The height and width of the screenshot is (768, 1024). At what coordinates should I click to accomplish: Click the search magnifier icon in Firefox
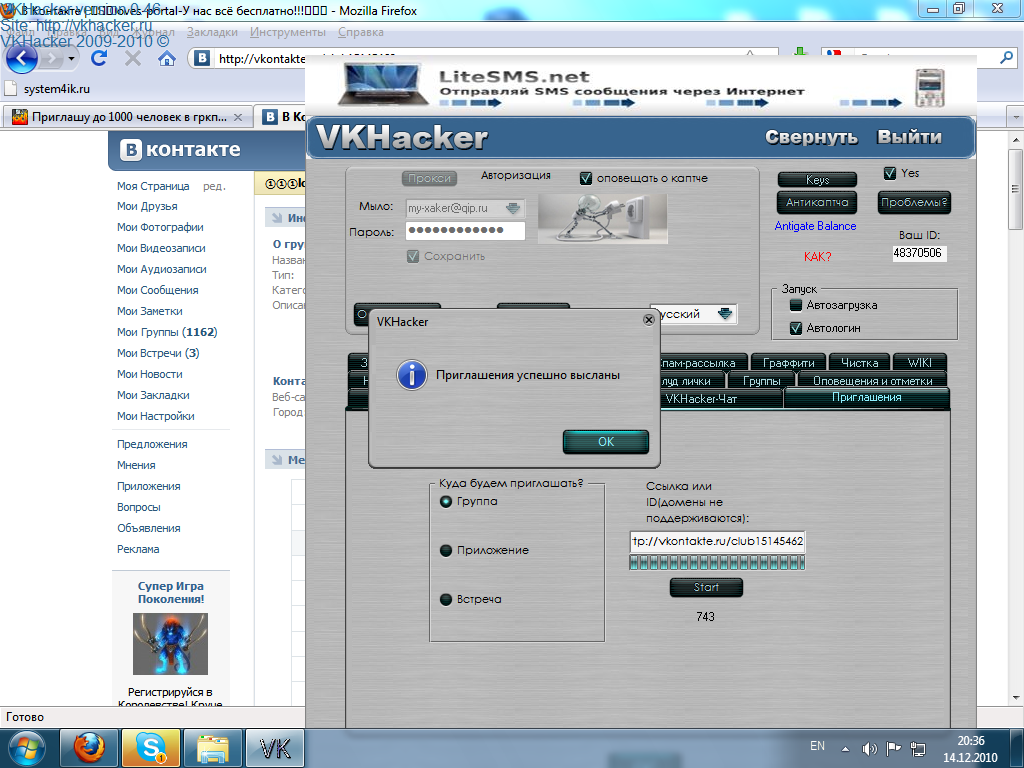pos(1006,58)
